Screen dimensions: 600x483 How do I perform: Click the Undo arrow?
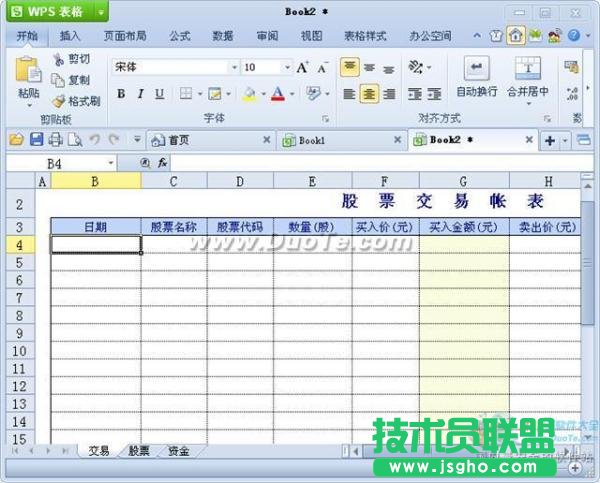(x=95, y=140)
